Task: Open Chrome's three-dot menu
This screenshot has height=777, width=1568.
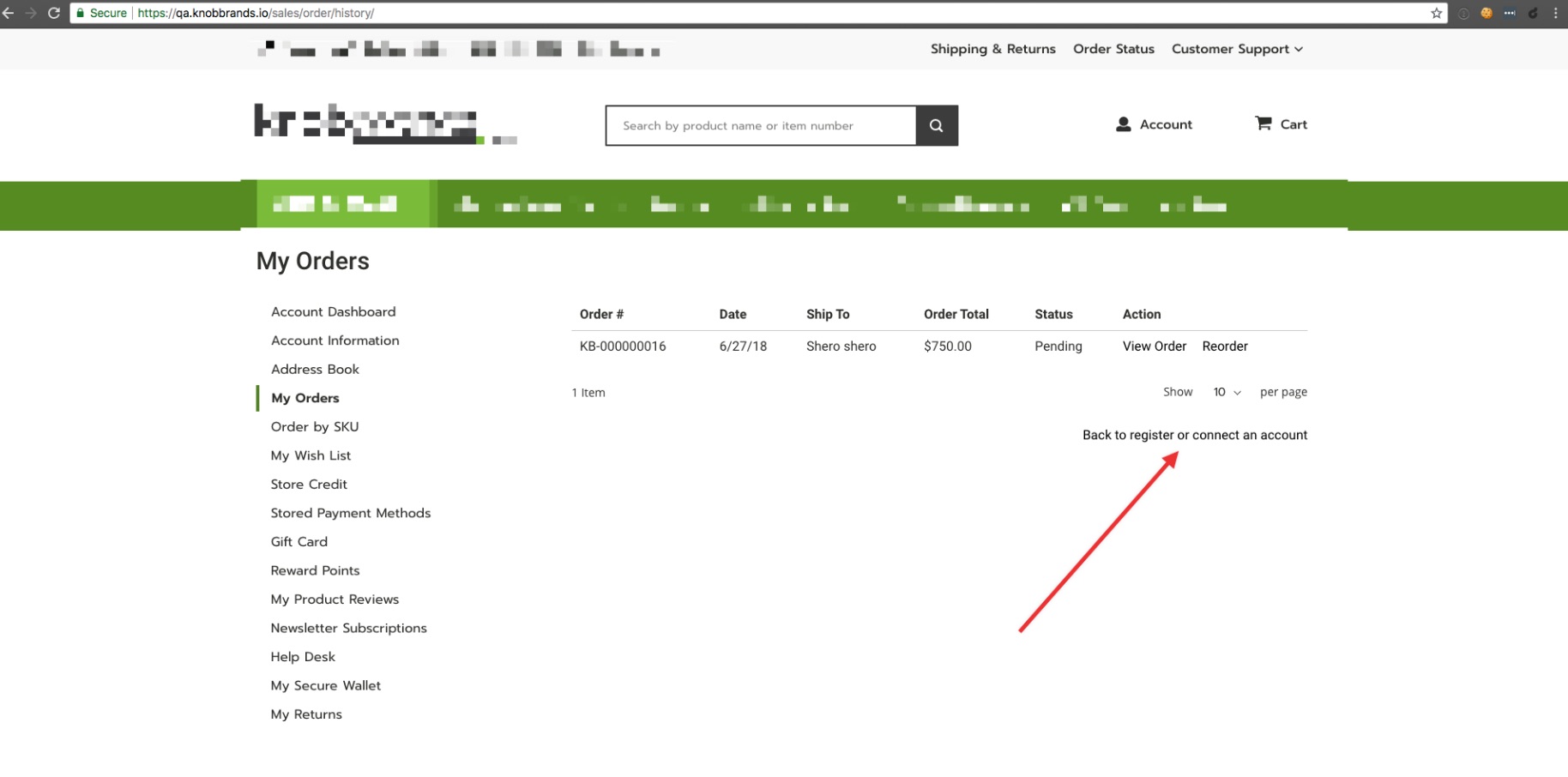Action: [x=1556, y=13]
